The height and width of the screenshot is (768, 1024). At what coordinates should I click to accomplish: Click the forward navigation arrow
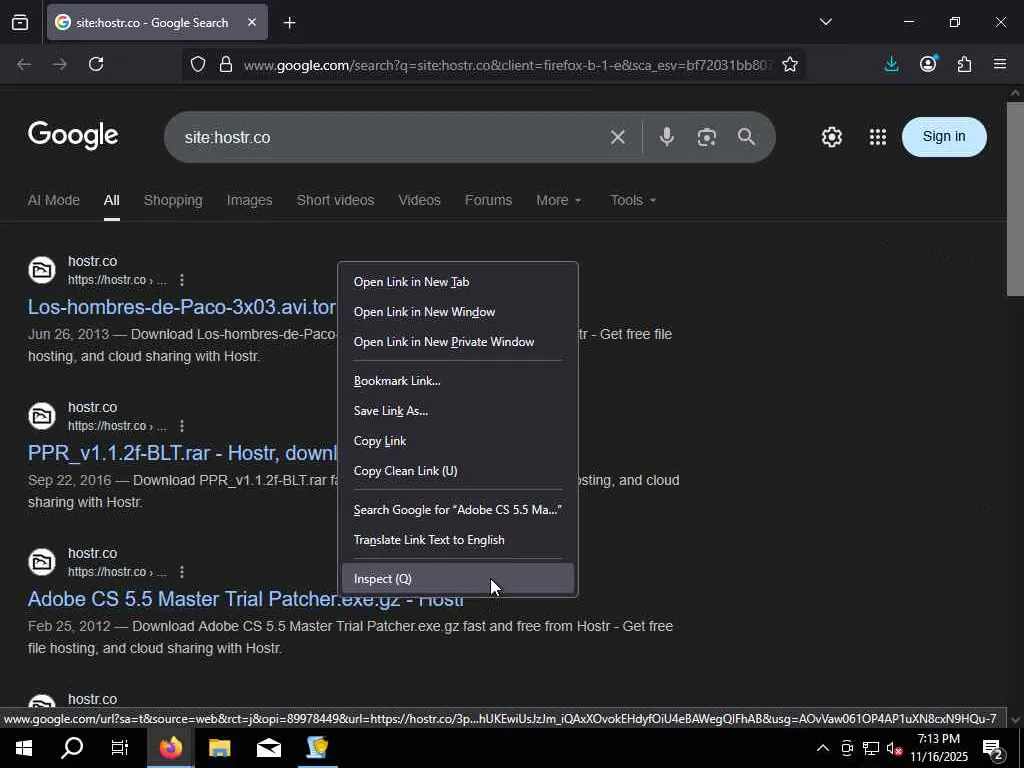(59, 64)
